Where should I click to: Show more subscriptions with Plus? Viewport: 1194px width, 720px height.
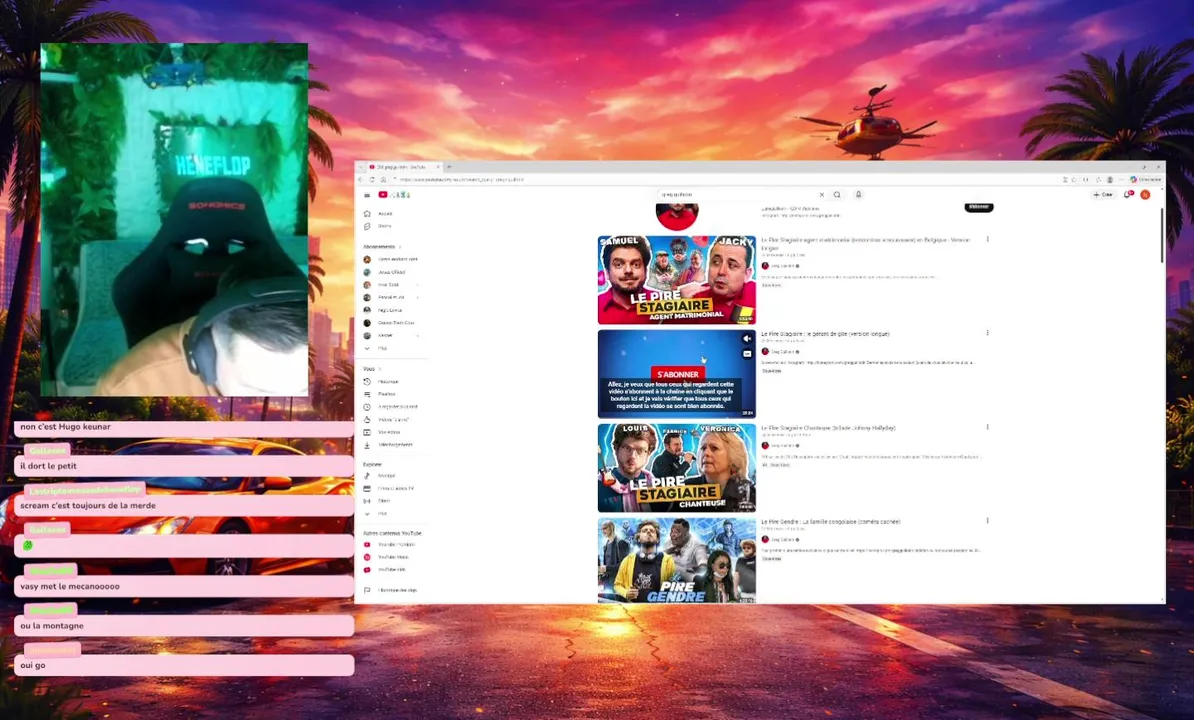[377, 349]
